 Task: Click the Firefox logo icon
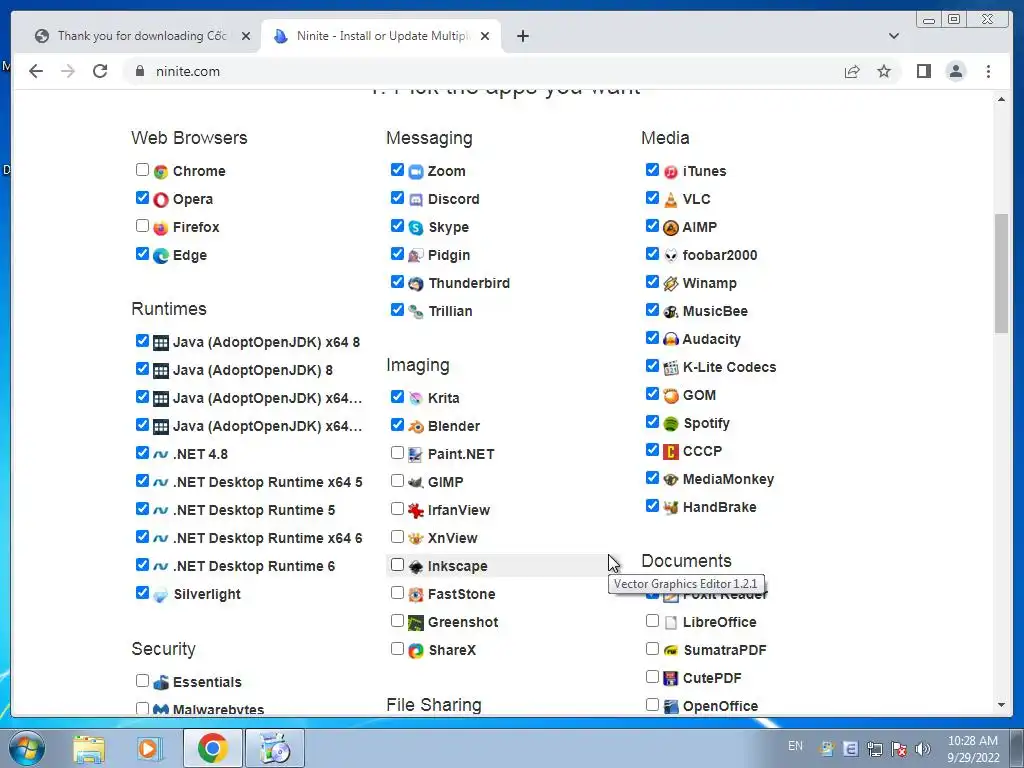click(161, 228)
